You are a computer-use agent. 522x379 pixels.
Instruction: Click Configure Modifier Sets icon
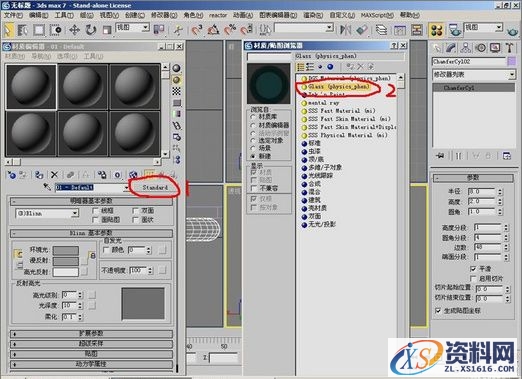[x=507, y=156]
